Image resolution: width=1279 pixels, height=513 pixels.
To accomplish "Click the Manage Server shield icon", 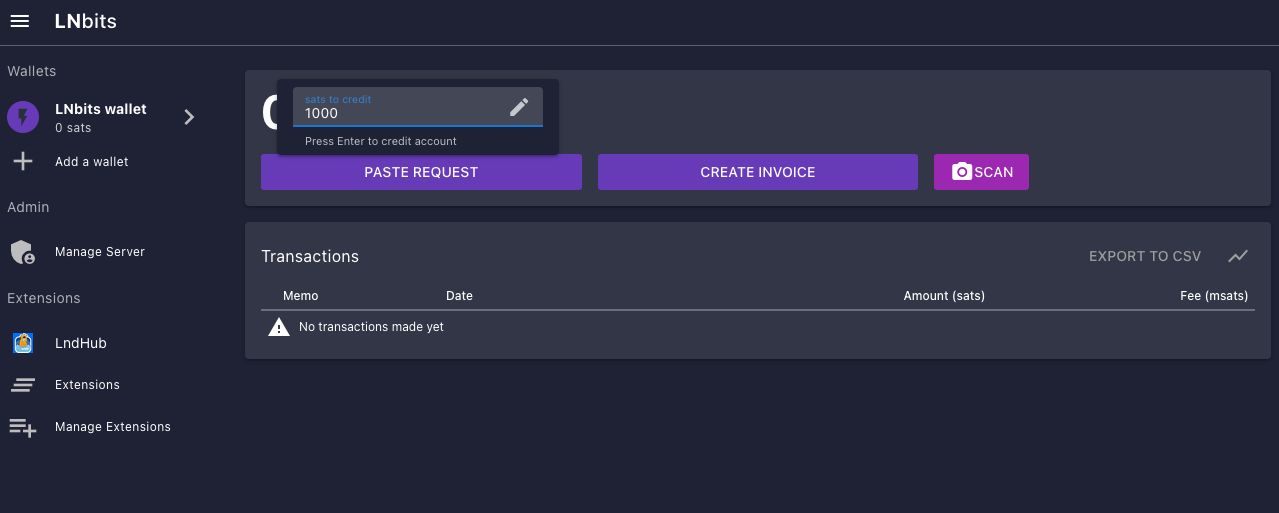I will (23, 252).
